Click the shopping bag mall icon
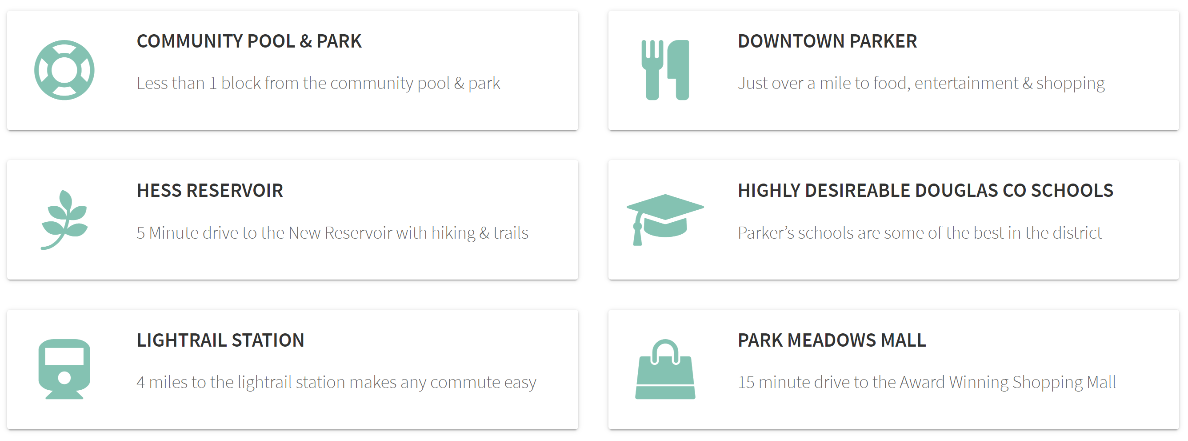This screenshot has width=1188, height=441. click(665, 369)
